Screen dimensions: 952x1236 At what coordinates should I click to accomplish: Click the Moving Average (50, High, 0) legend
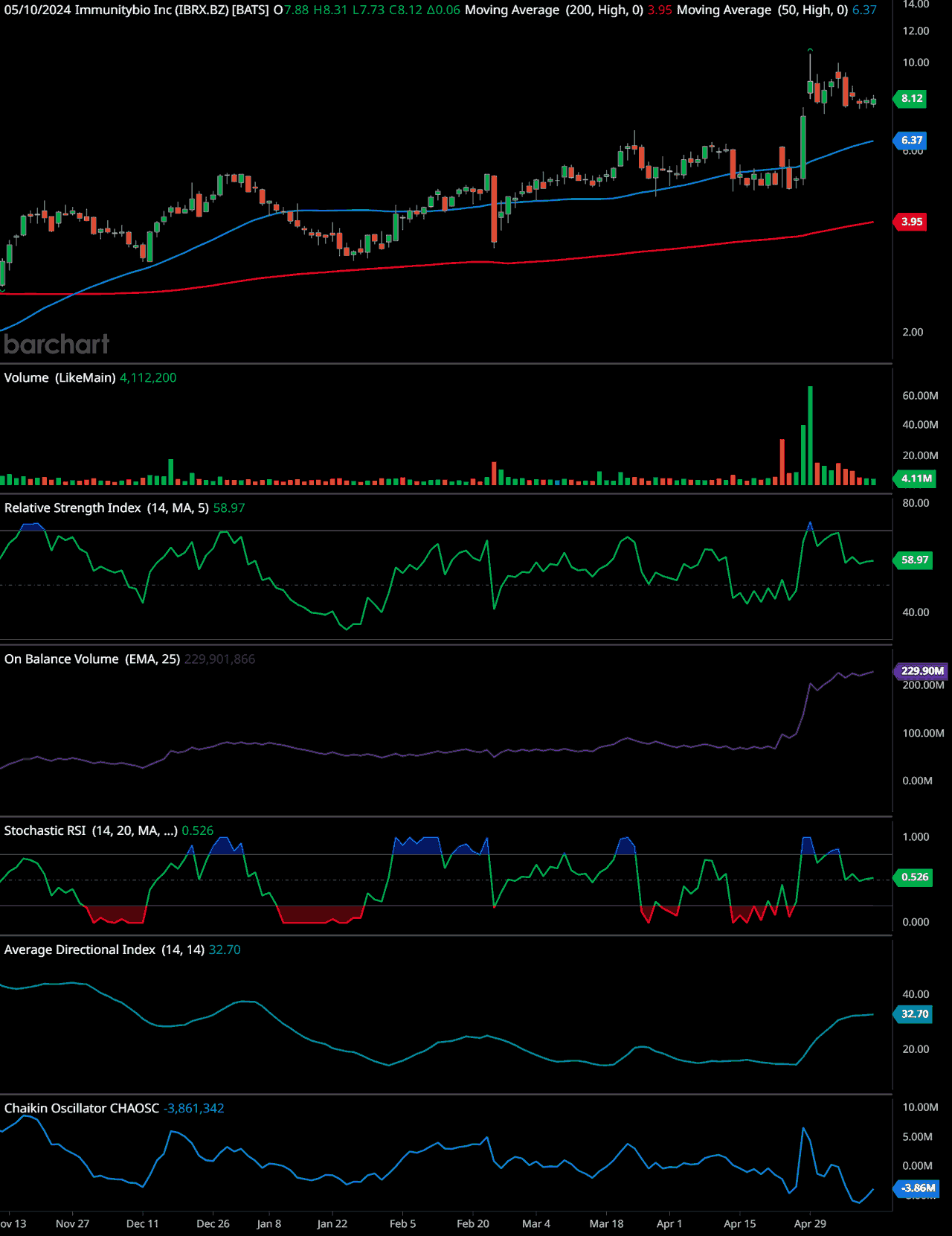click(762, 10)
